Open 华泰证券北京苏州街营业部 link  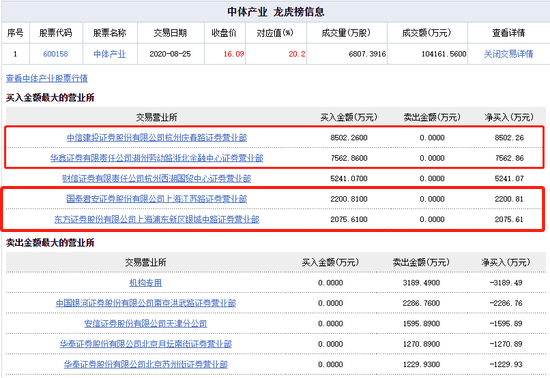click(146, 364)
